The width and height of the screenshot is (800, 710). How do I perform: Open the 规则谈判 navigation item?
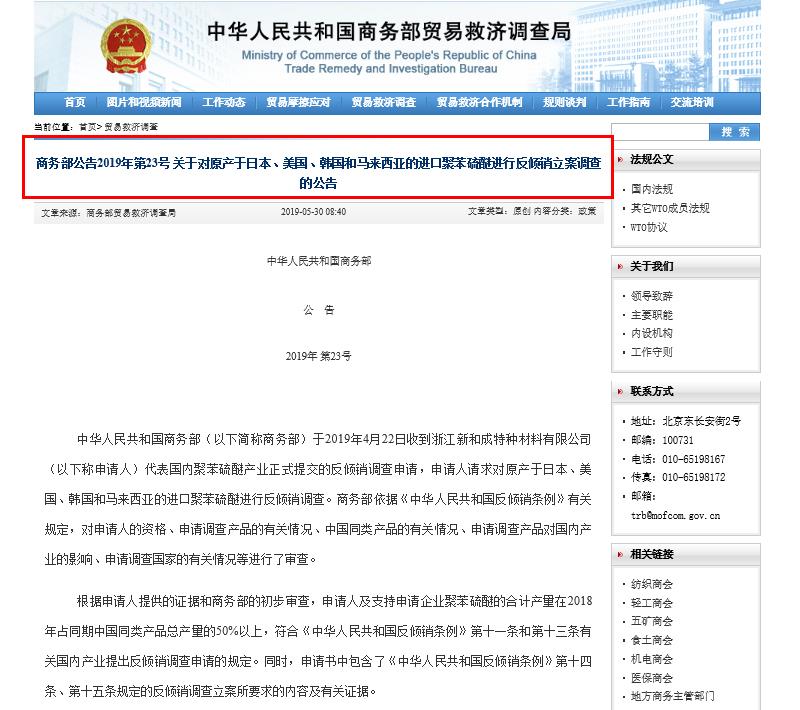click(x=565, y=103)
